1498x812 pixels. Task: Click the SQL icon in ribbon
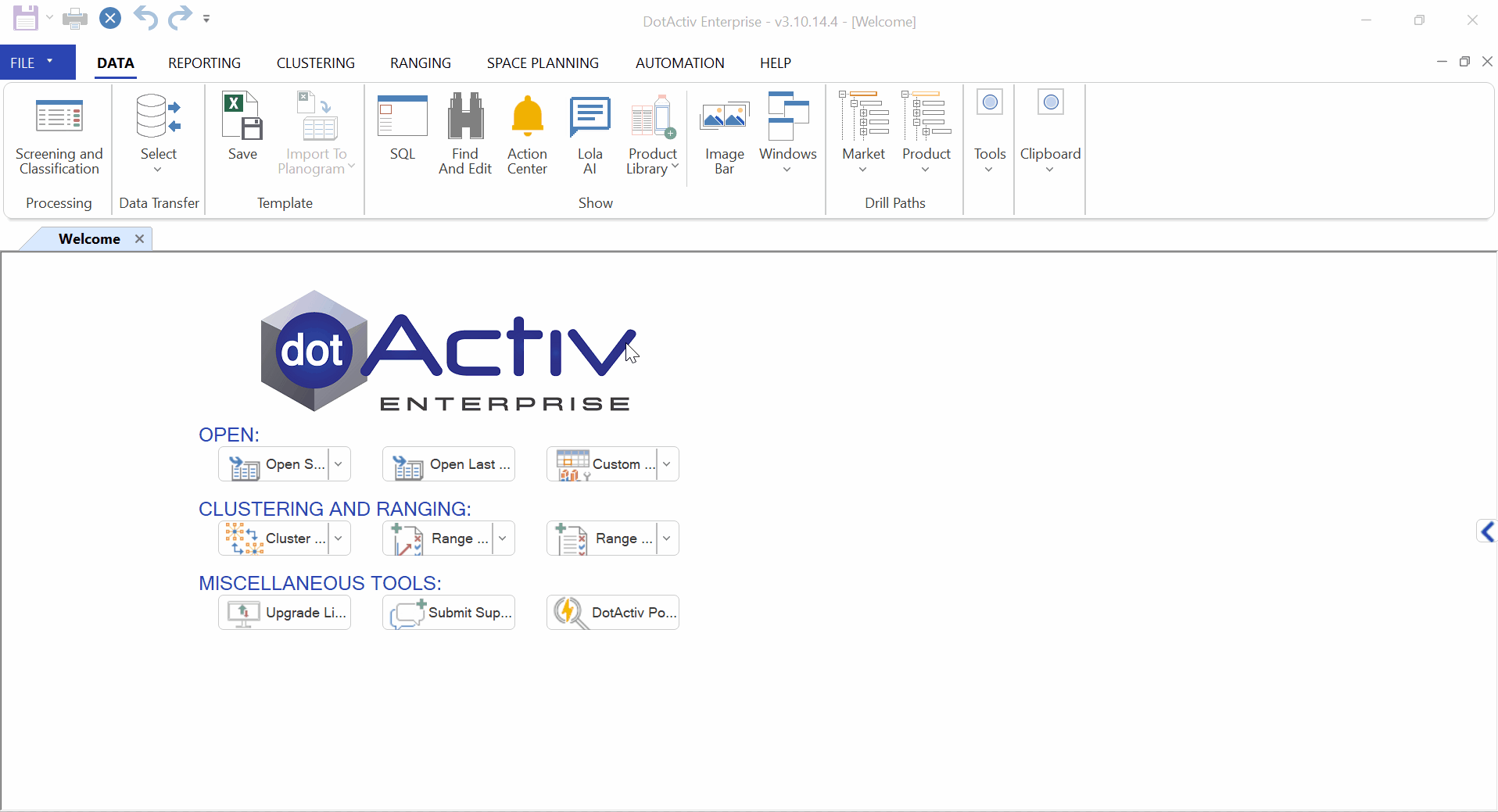click(x=402, y=129)
